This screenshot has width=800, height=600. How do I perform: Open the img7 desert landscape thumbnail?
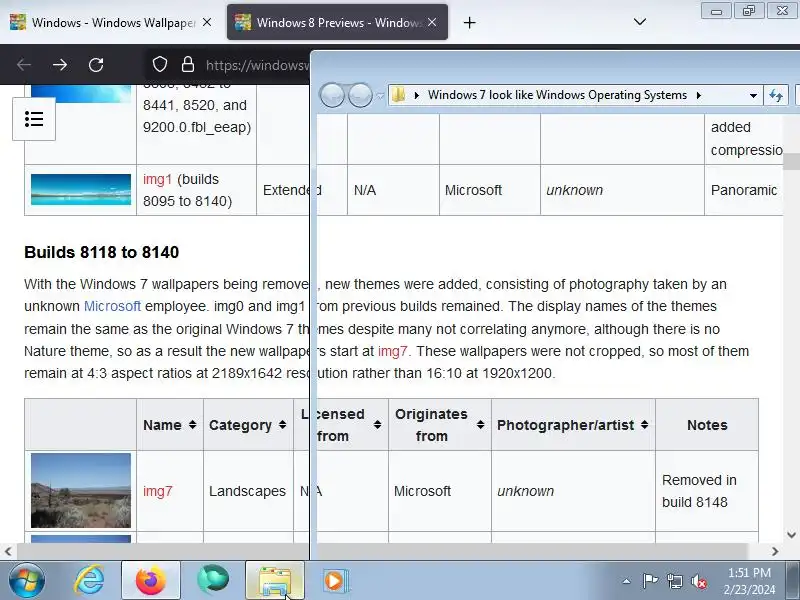[81, 490]
